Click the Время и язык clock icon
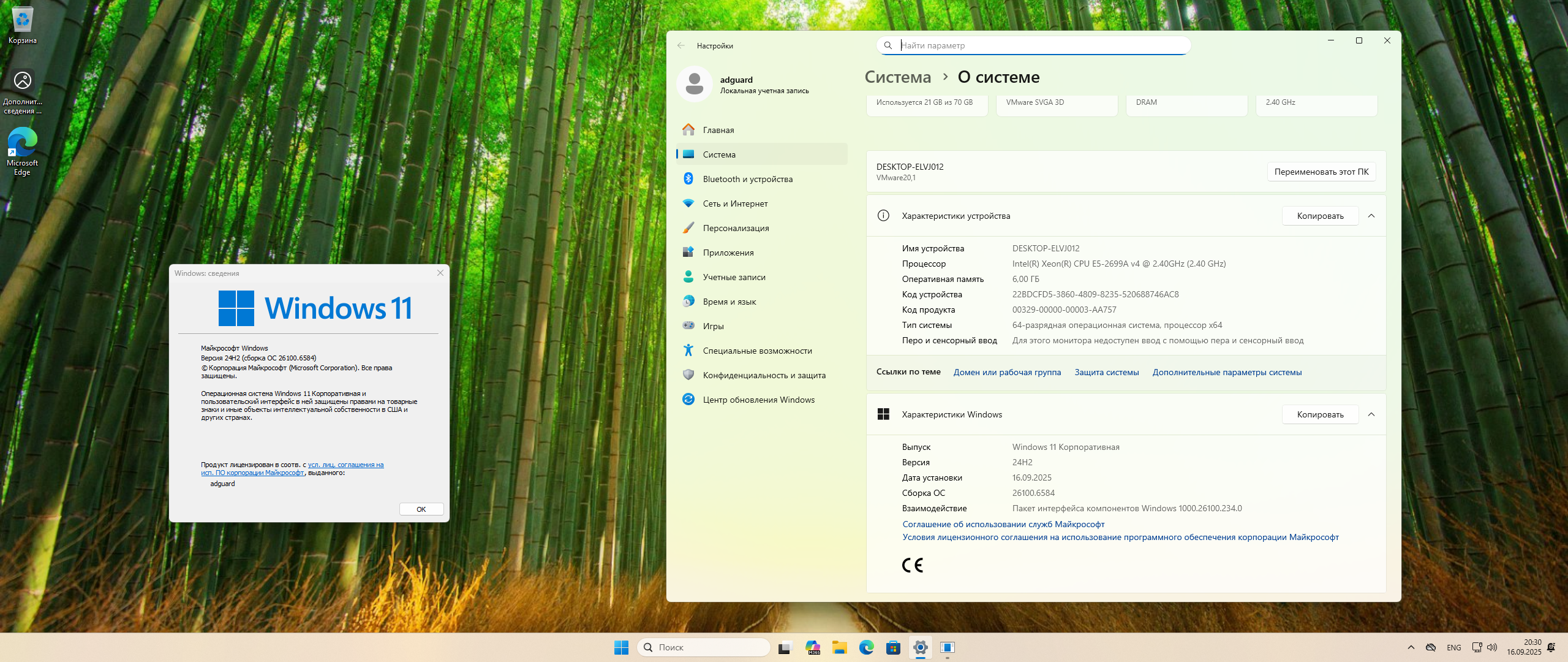 click(688, 302)
